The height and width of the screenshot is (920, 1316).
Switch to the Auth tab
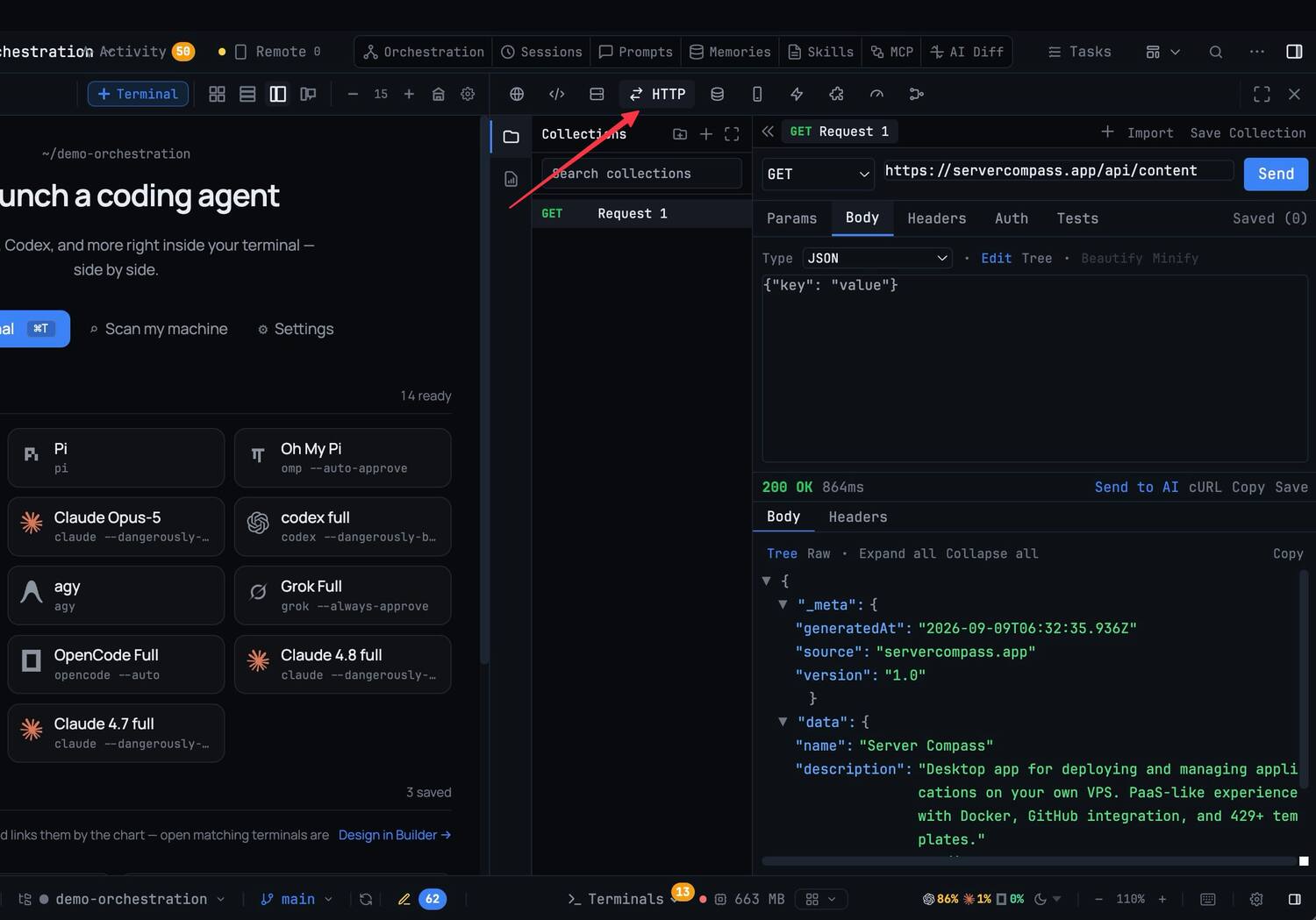pyautogui.click(x=1011, y=218)
